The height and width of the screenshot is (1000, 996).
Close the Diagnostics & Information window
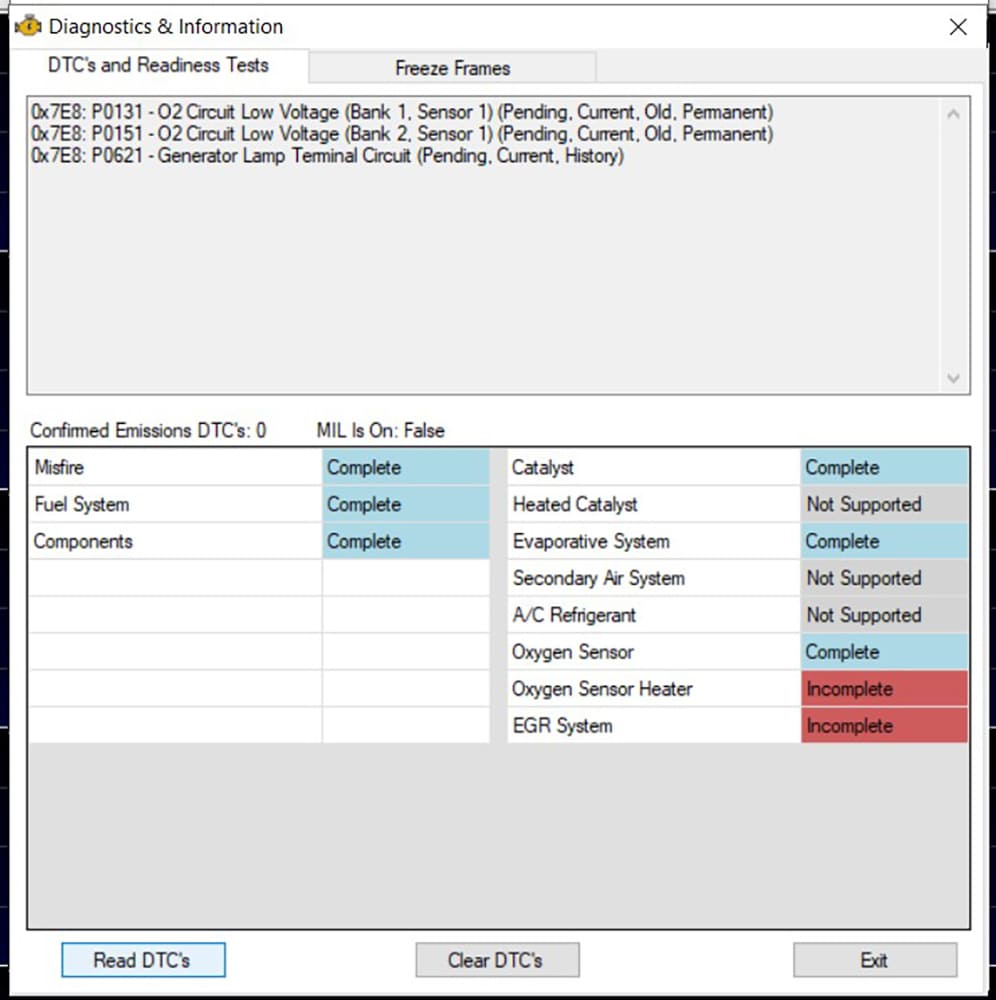click(x=957, y=27)
